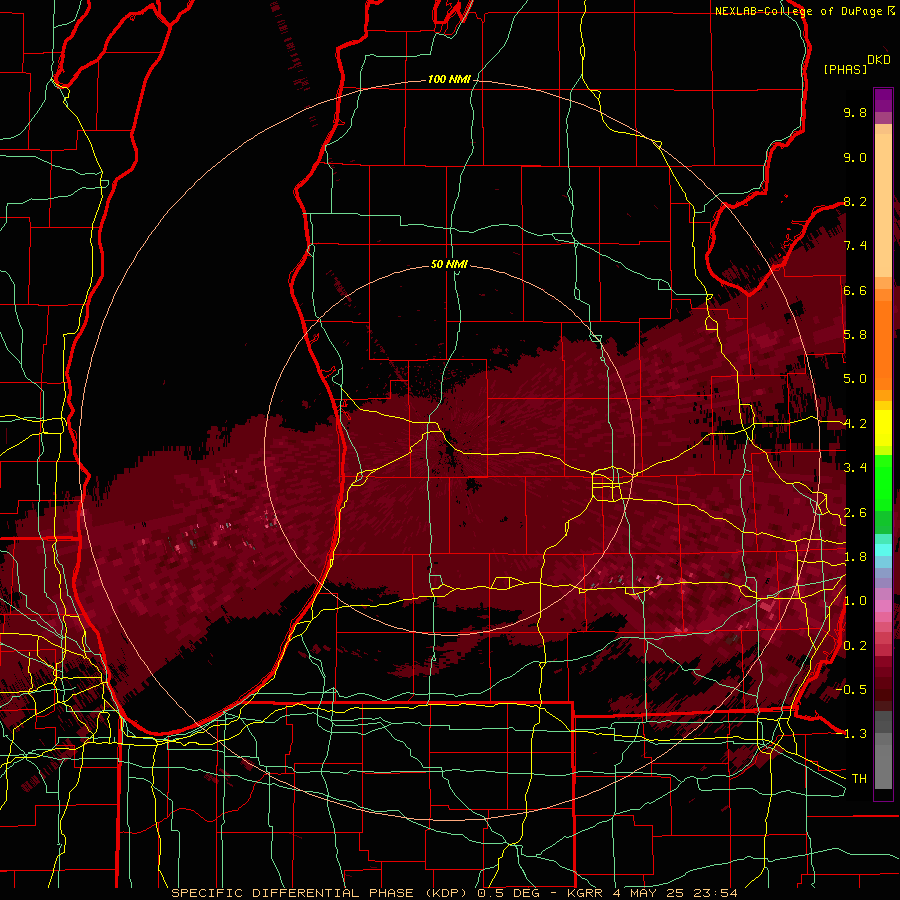The height and width of the screenshot is (900, 900).
Task: Pick the cyan segment of the color bar
Action: click(x=883, y=549)
